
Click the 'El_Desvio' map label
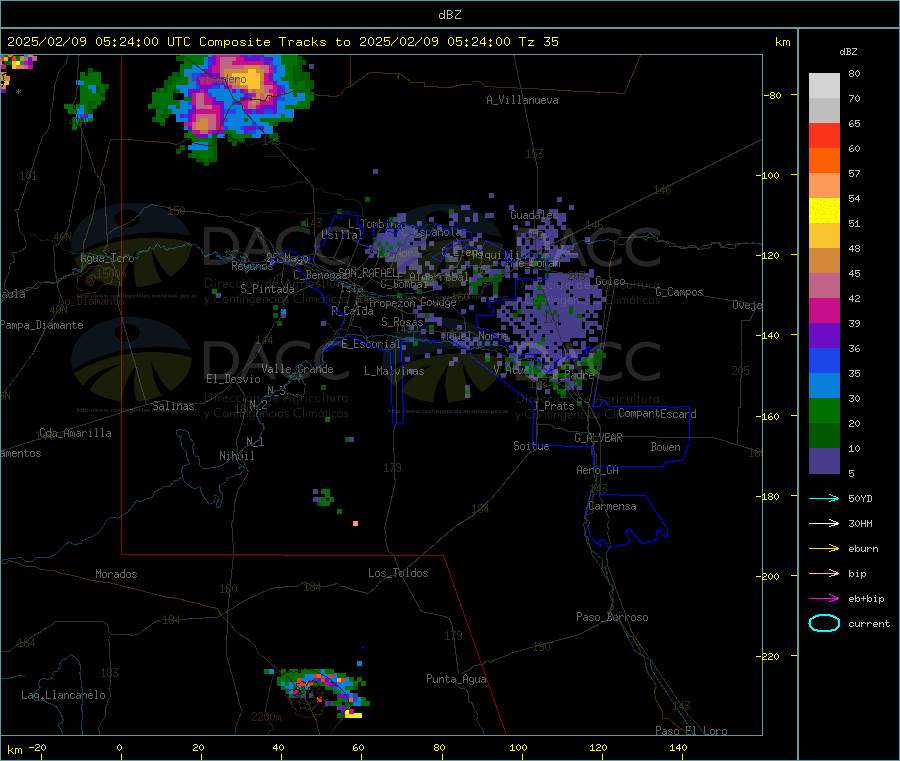point(233,379)
